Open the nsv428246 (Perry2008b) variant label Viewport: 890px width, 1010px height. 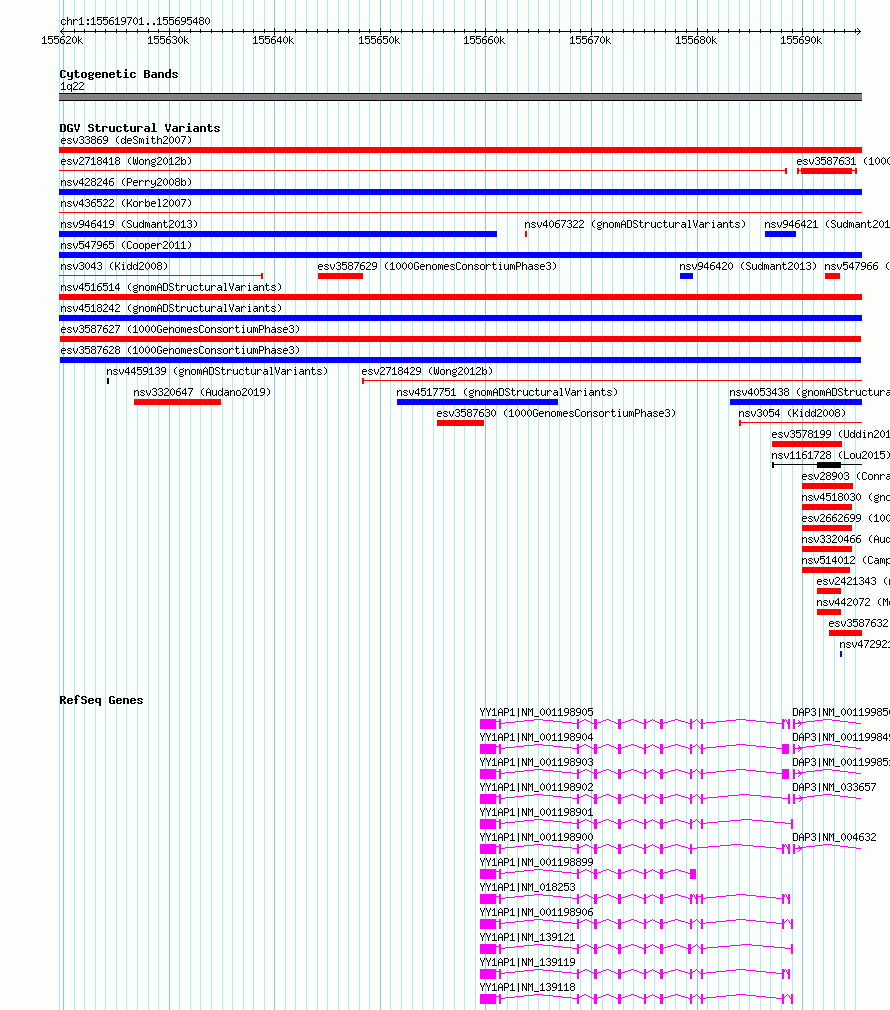click(x=126, y=182)
